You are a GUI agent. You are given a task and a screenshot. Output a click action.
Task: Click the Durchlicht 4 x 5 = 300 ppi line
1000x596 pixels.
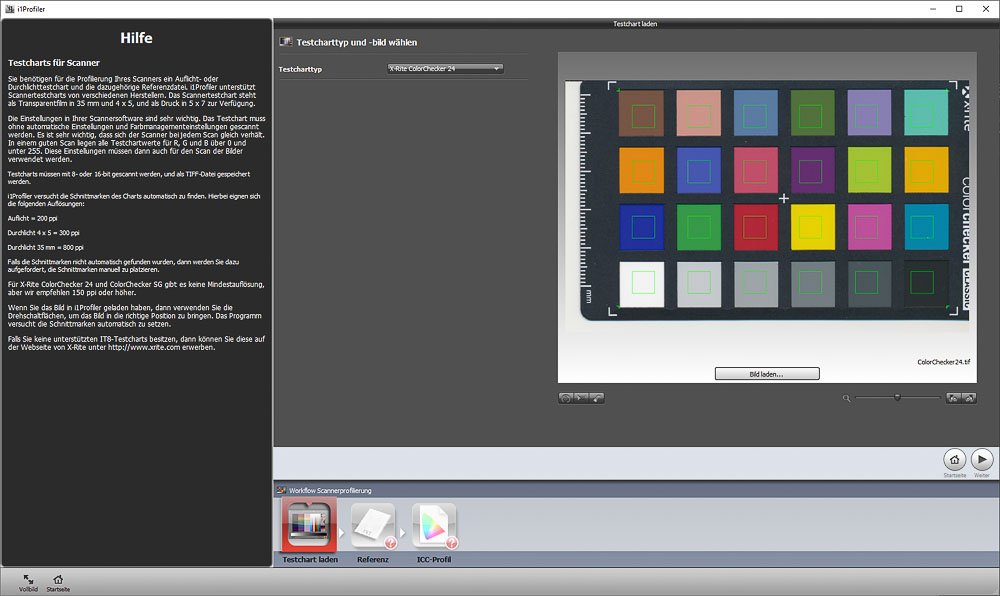tap(44, 233)
